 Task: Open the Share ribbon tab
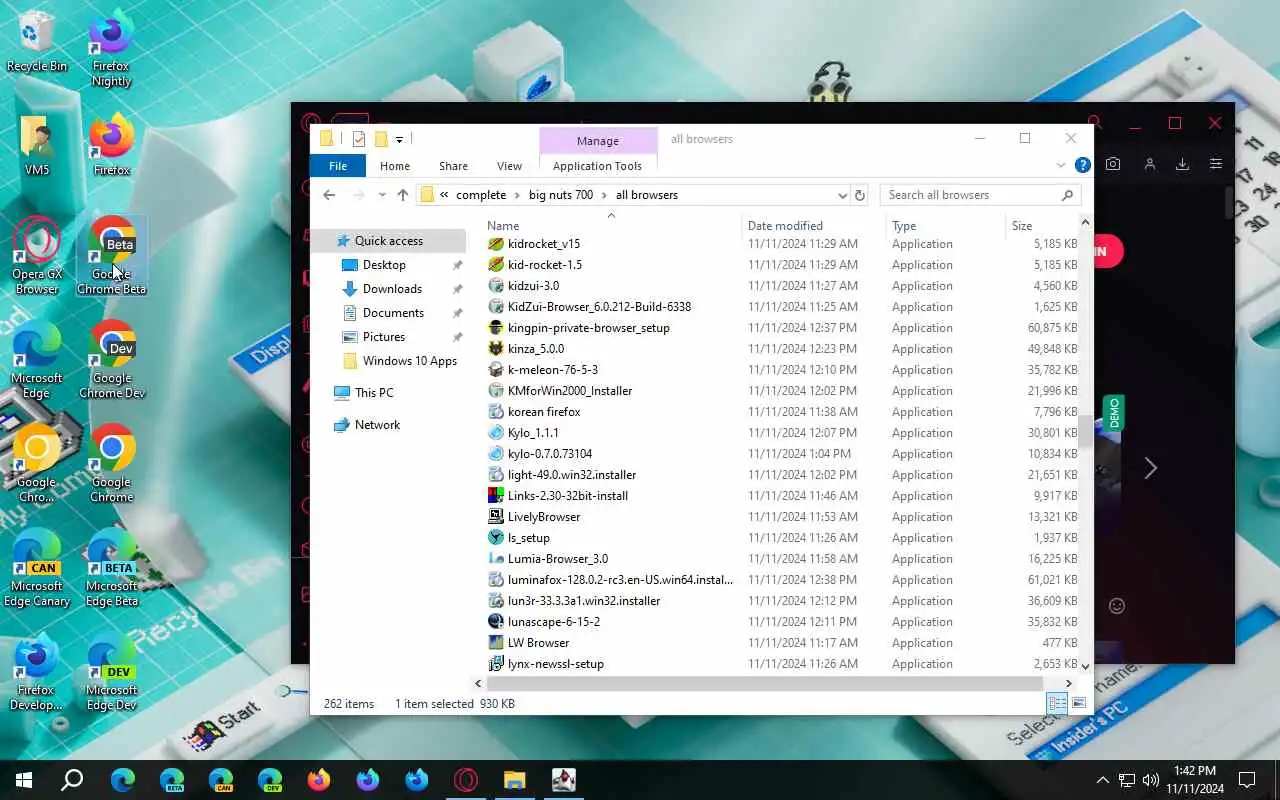(453, 166)
